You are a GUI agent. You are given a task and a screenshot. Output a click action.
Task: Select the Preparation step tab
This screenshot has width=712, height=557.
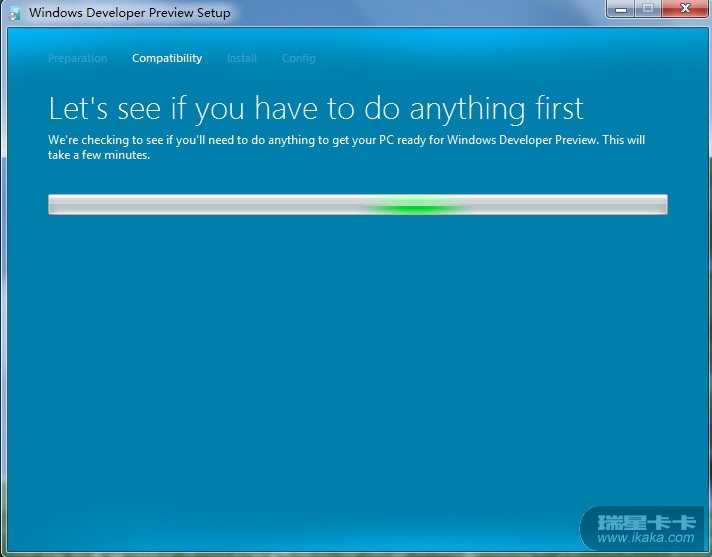click(78, 58)
